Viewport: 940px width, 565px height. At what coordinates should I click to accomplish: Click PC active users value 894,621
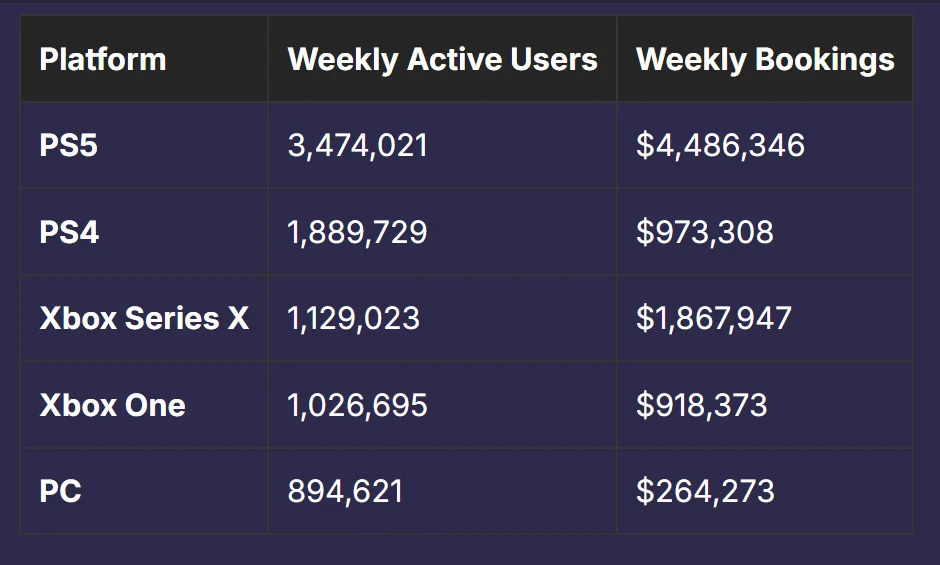pos(345,491)
